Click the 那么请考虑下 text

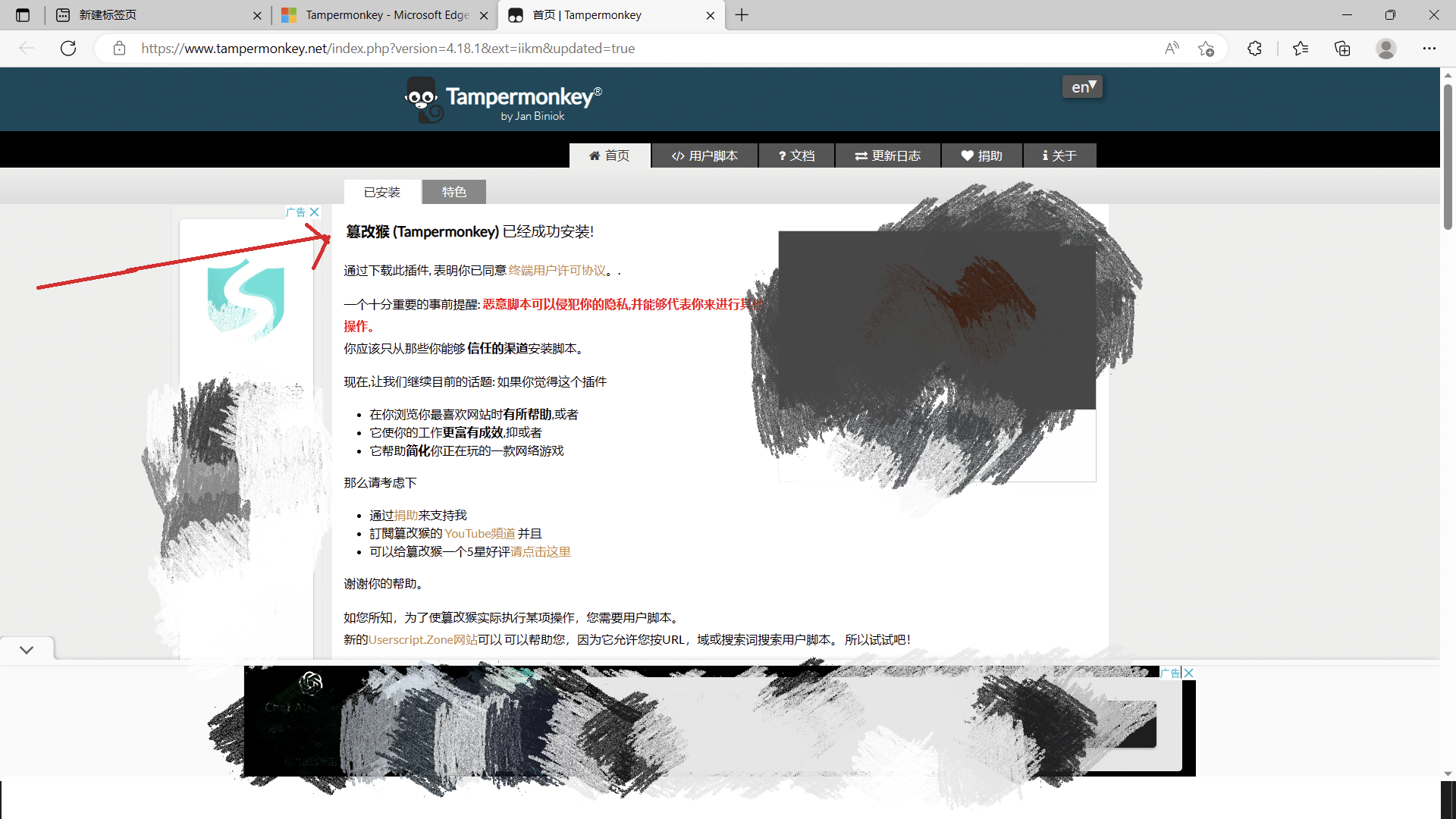pos(380,483)
